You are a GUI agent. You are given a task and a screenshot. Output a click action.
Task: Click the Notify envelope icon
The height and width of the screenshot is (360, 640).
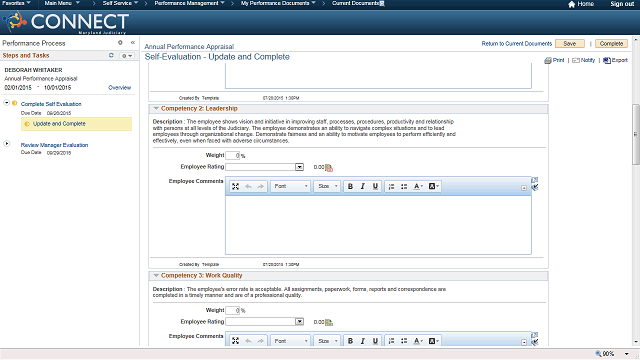(576, 60)
